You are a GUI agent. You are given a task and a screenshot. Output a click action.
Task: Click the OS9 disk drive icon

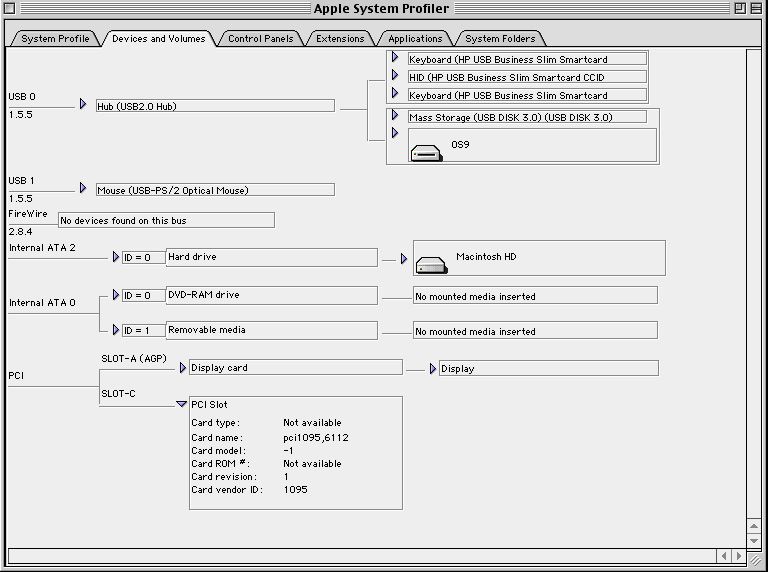[427, 153]
